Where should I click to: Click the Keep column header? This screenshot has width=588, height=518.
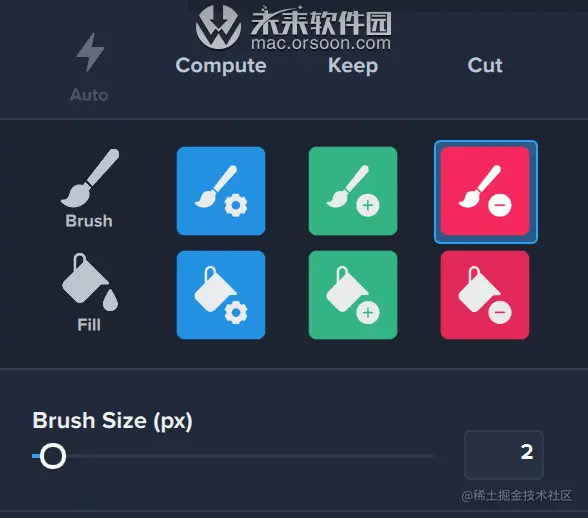tap(353, 66)
